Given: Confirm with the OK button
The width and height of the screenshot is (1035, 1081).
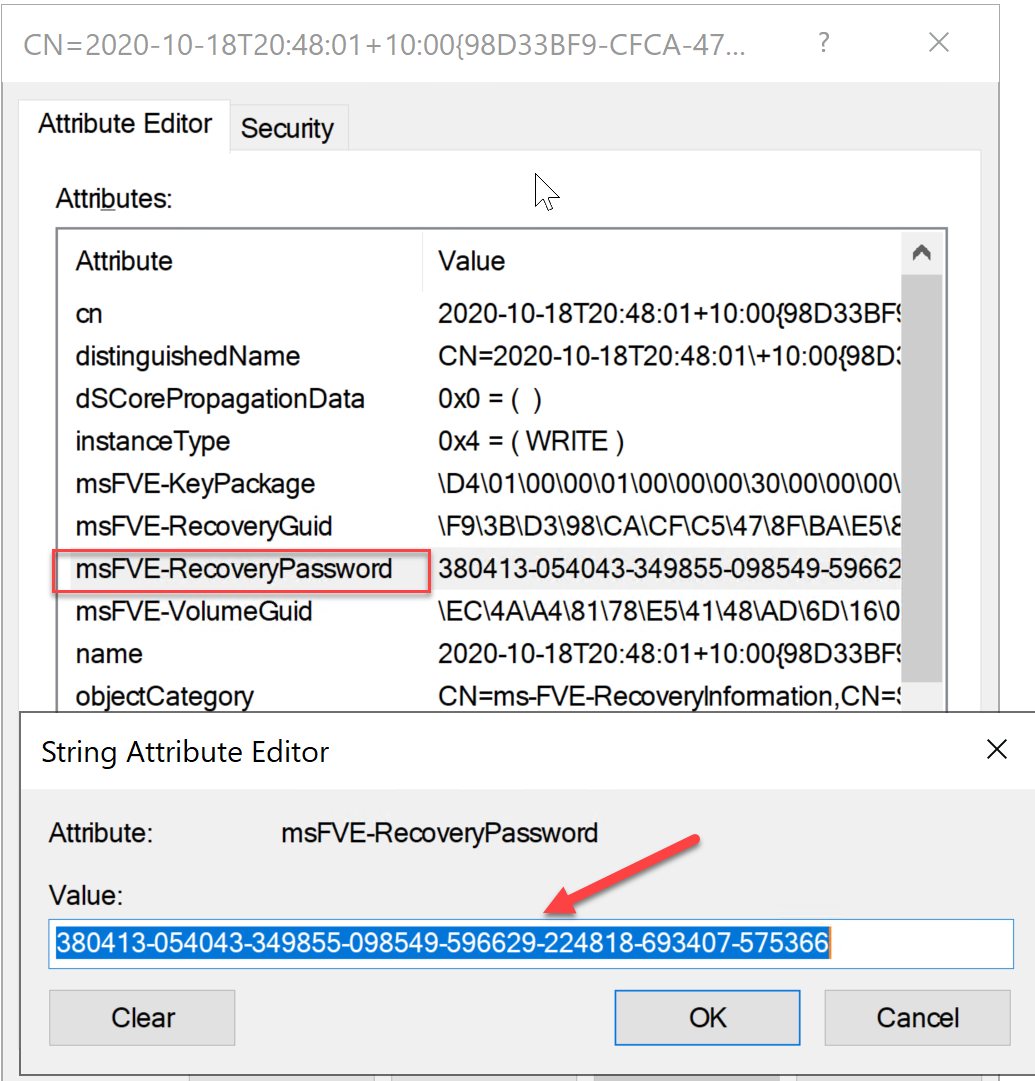Looking at the screenshot, I should tap(706, 1017).
